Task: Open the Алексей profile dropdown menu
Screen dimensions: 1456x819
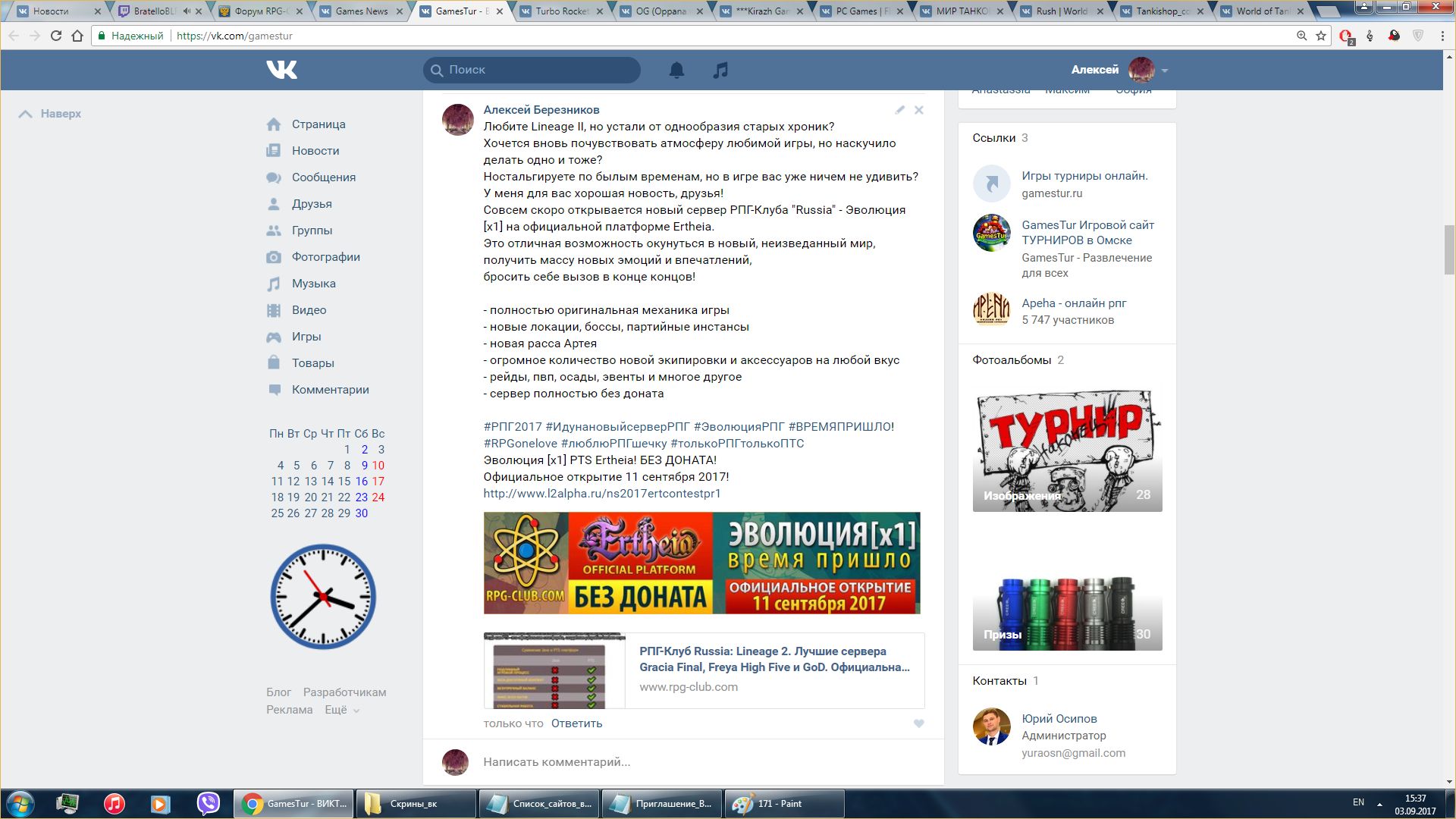Action: click(x=1119, y=70)
